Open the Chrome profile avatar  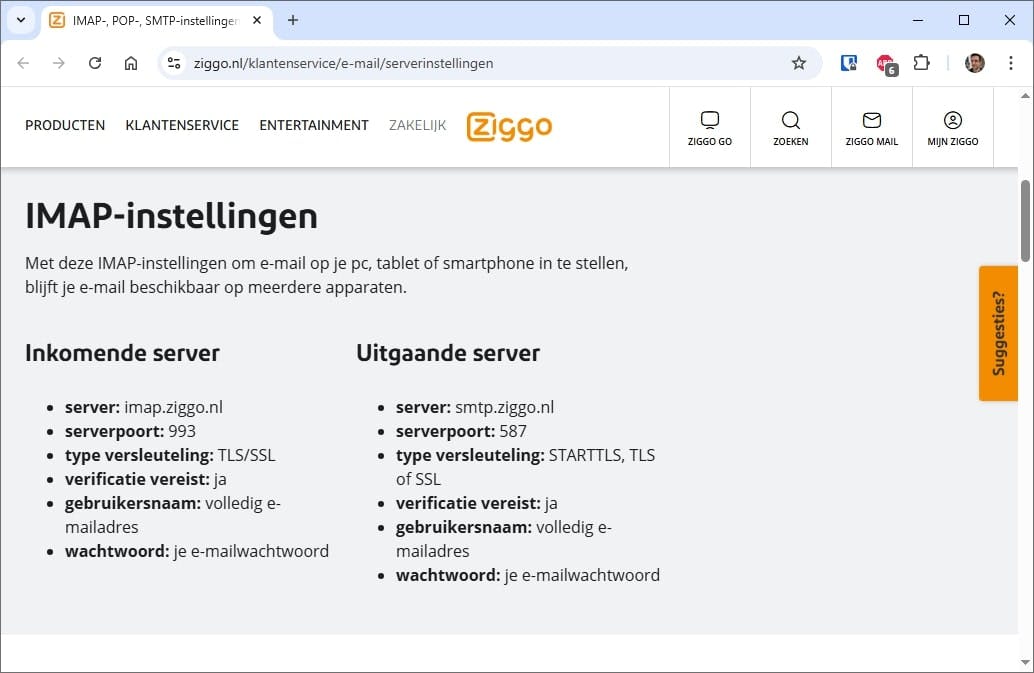(972, 62)
